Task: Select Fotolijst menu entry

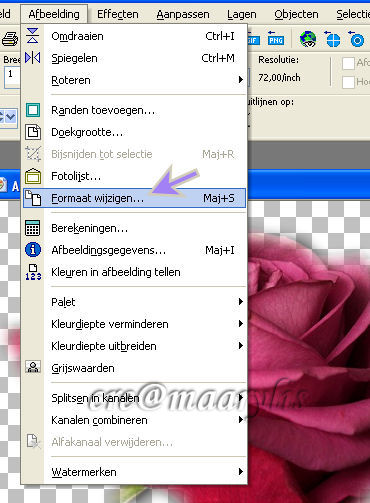Action: tap(134, 176)
